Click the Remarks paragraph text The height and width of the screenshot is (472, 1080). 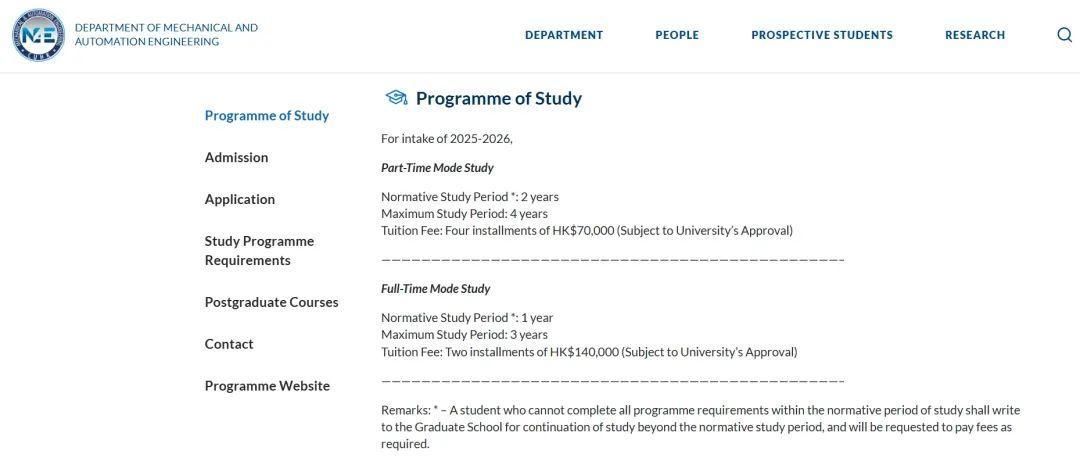(x=700, y=427)
